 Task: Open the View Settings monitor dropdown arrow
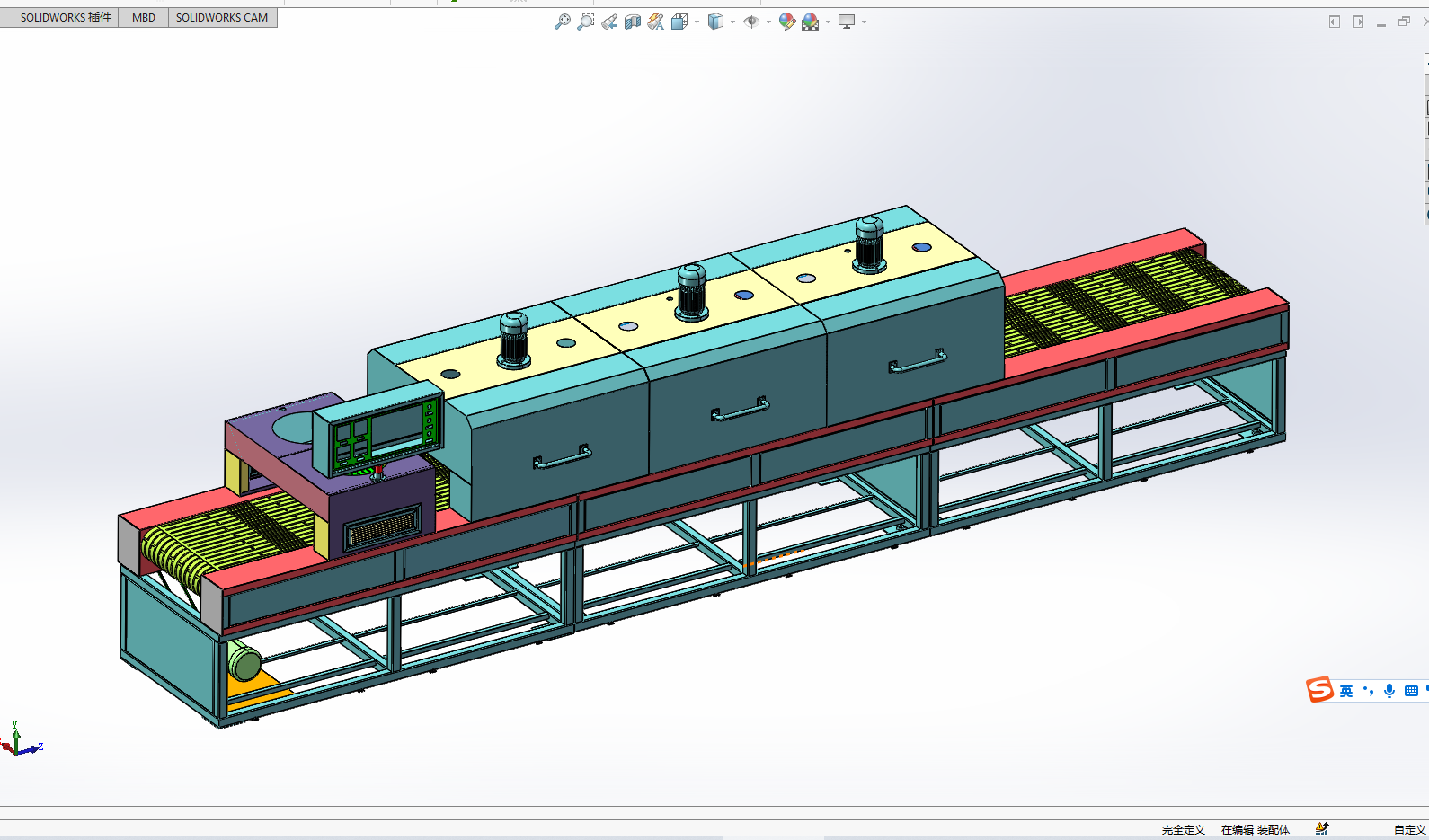(x=864, y=22)
